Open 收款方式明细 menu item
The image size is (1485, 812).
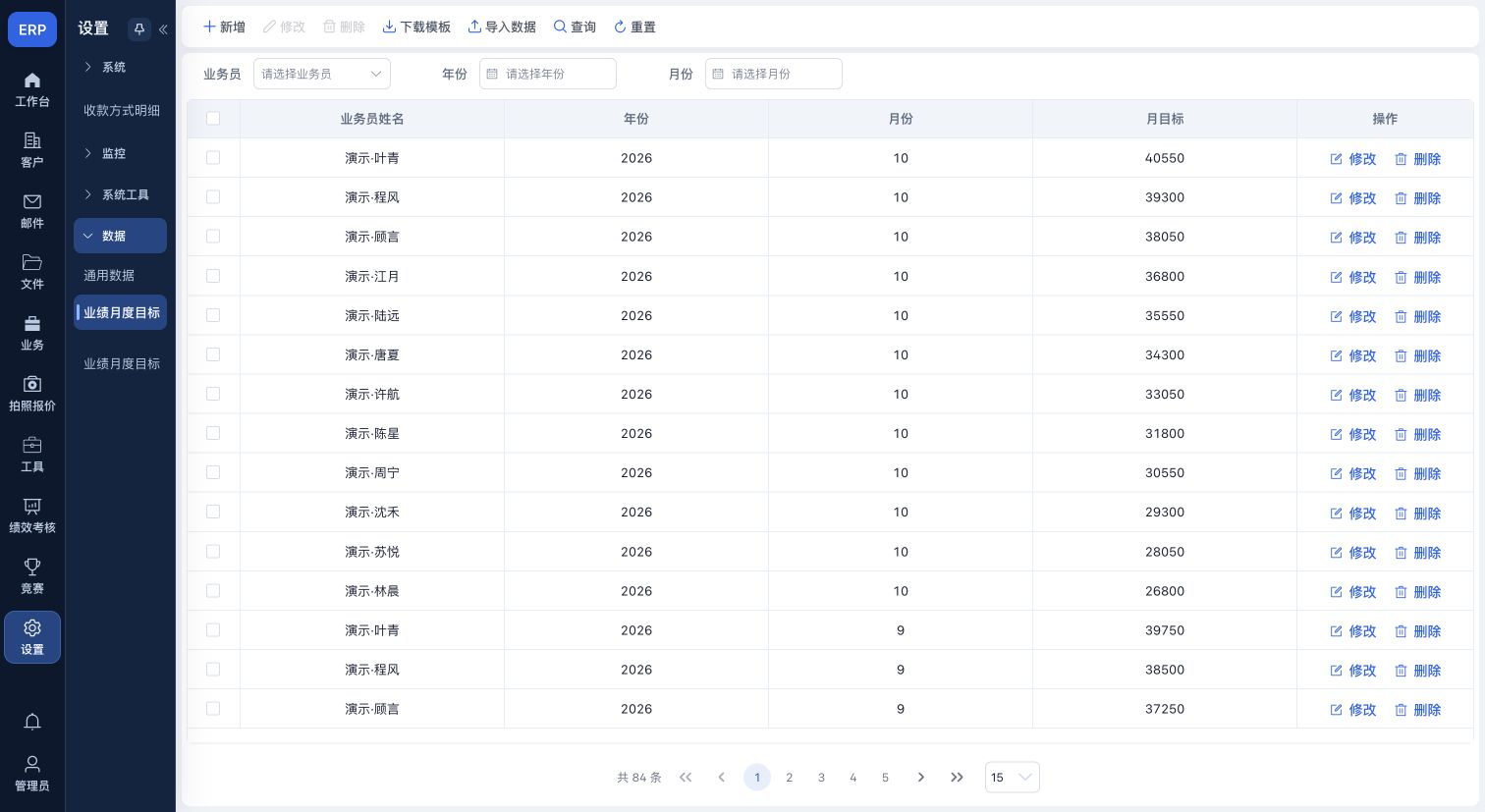tap(122, 110)
